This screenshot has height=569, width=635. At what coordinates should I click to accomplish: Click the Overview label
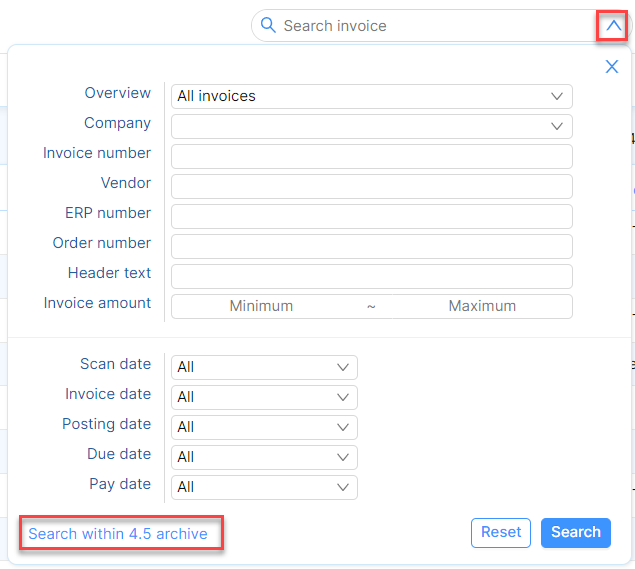click(x=117, y=93)
